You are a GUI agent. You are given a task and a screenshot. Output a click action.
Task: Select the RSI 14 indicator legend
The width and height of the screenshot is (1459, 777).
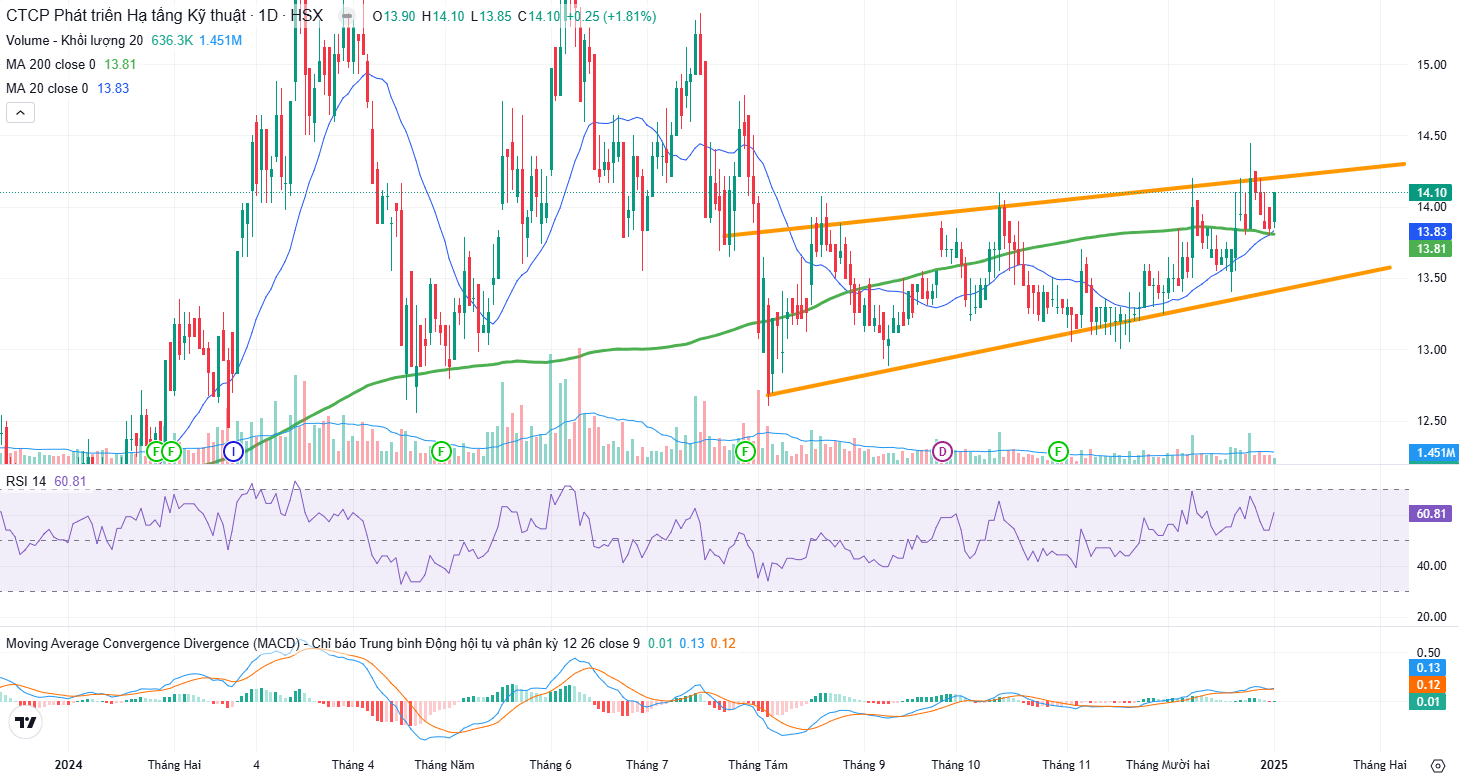click(27, 482)
